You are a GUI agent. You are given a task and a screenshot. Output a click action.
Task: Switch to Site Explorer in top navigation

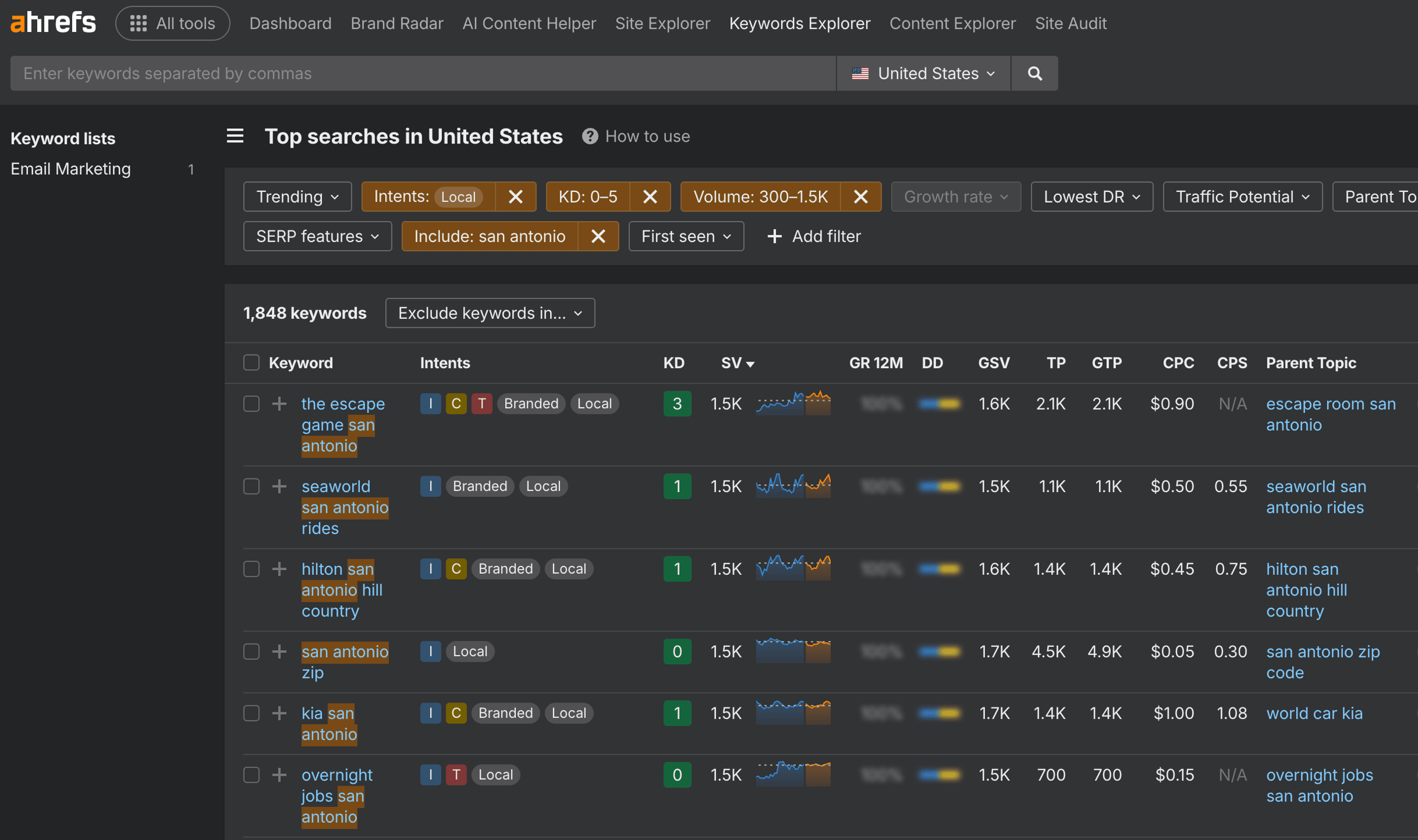662,24
